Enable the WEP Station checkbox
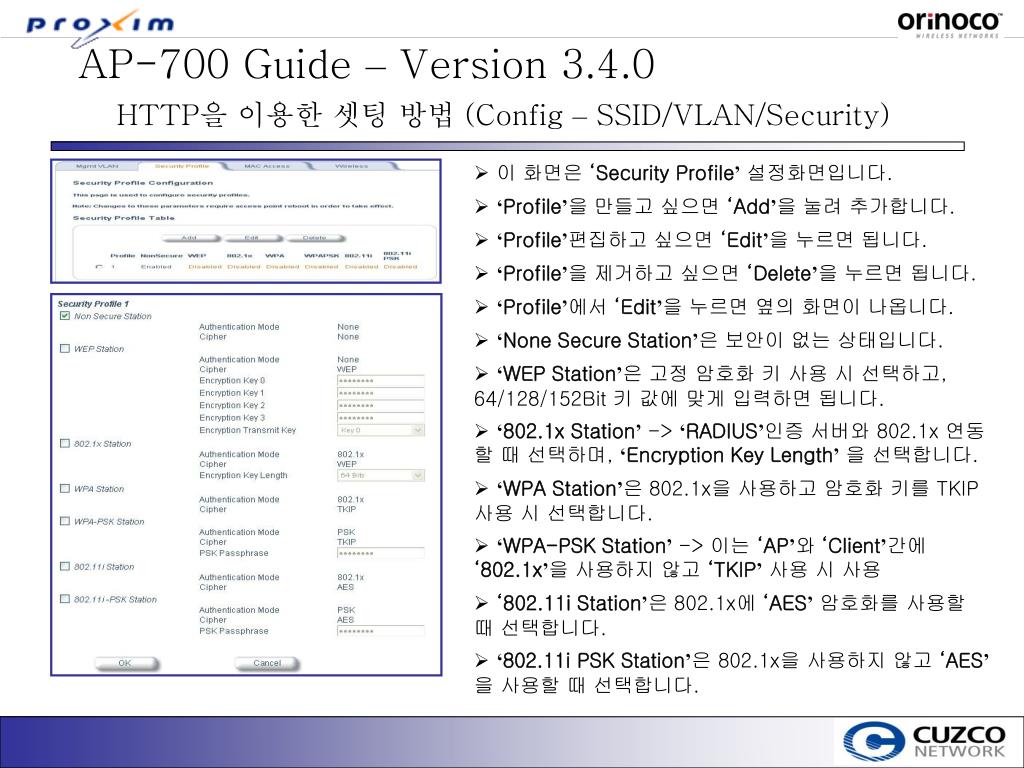This screenshot has width=1024, height=768. pos(65,349)
